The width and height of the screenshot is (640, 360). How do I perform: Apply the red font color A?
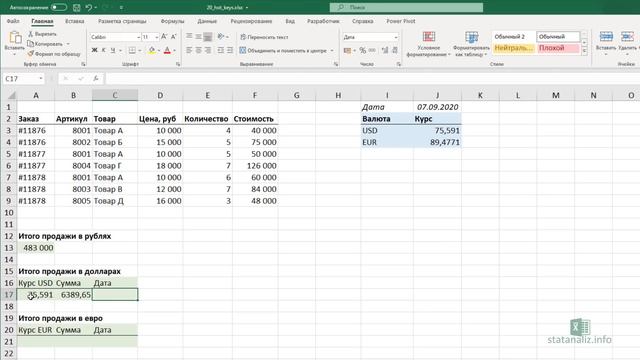[x=167, y=50]
